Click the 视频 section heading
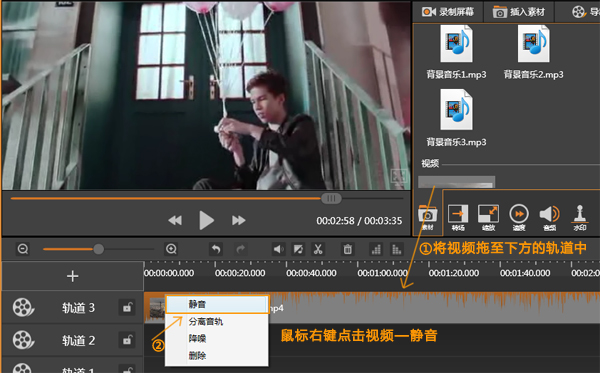 click(x=430, y=164)
